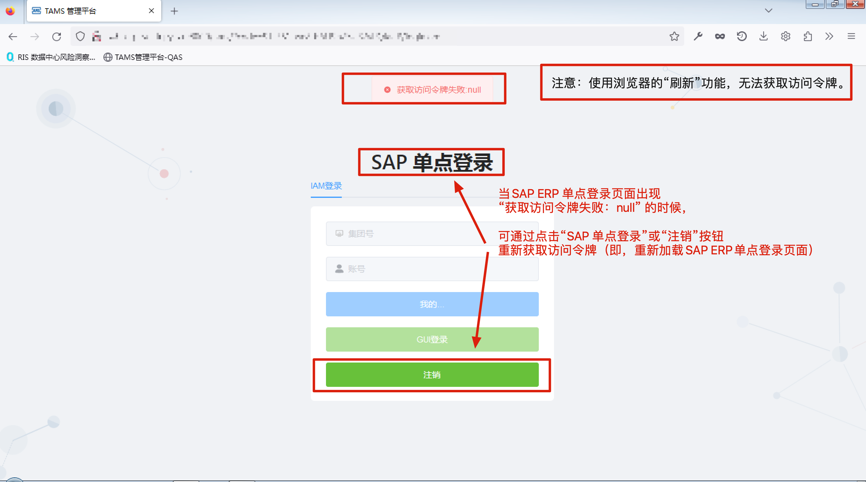
Task: Click the GUI登录 button
Action: click(x=432, y=340)
